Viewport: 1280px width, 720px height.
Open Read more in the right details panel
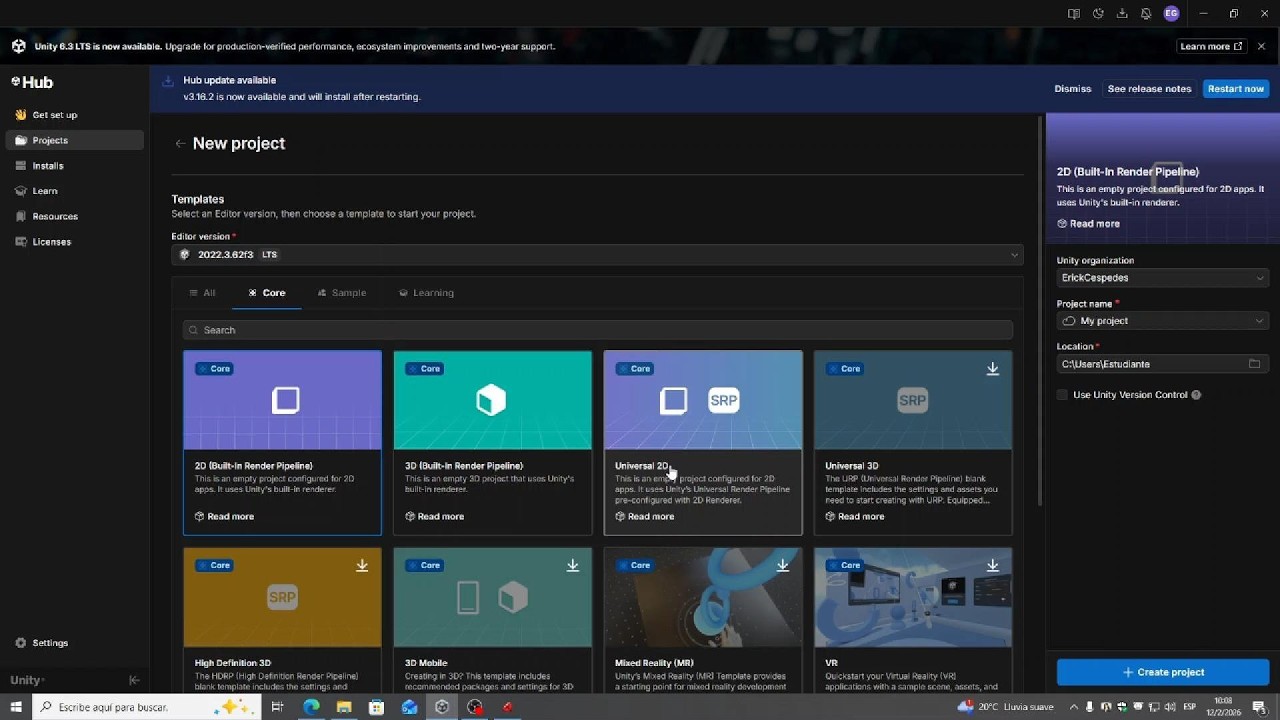tap(1088, 224)
